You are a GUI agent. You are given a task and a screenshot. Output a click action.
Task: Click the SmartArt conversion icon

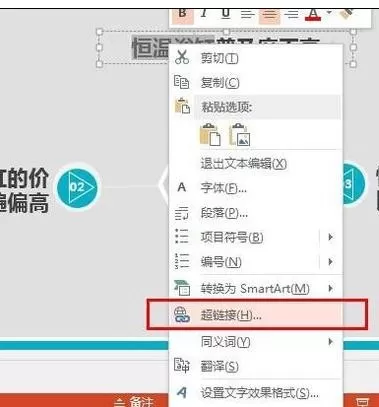coord(182,288)
